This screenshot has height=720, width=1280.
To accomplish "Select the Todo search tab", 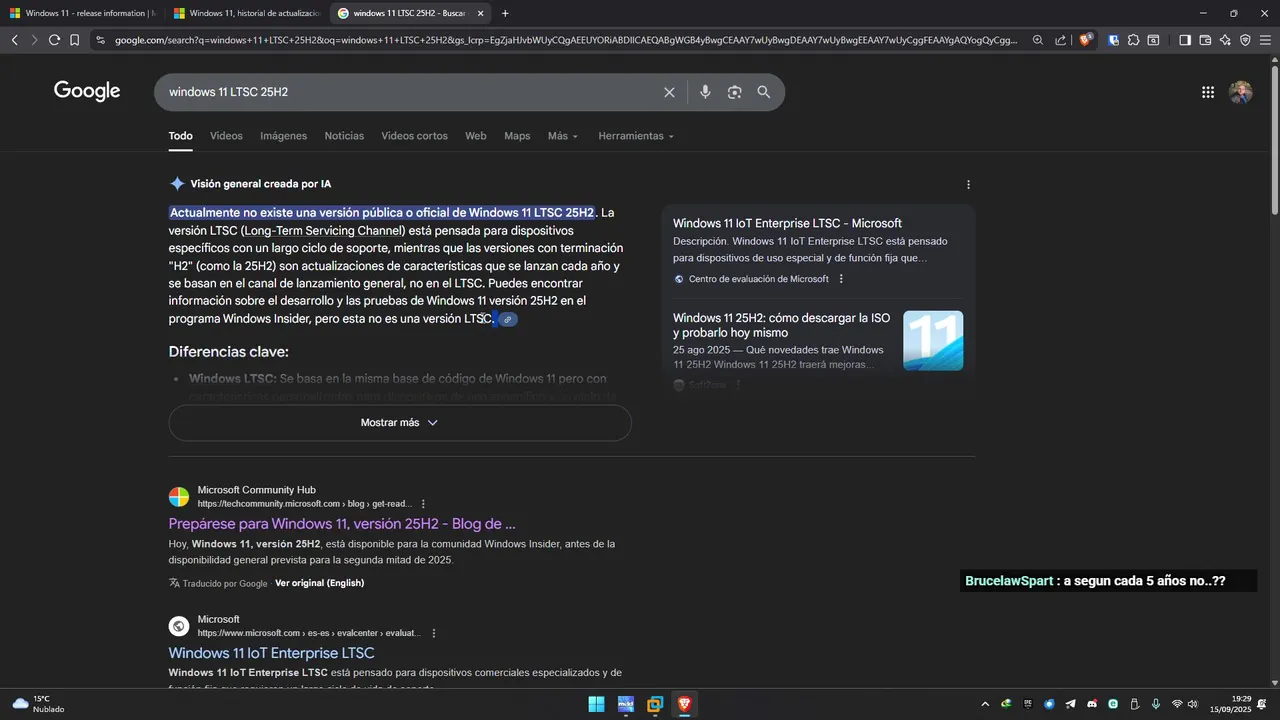I will 180,136.
